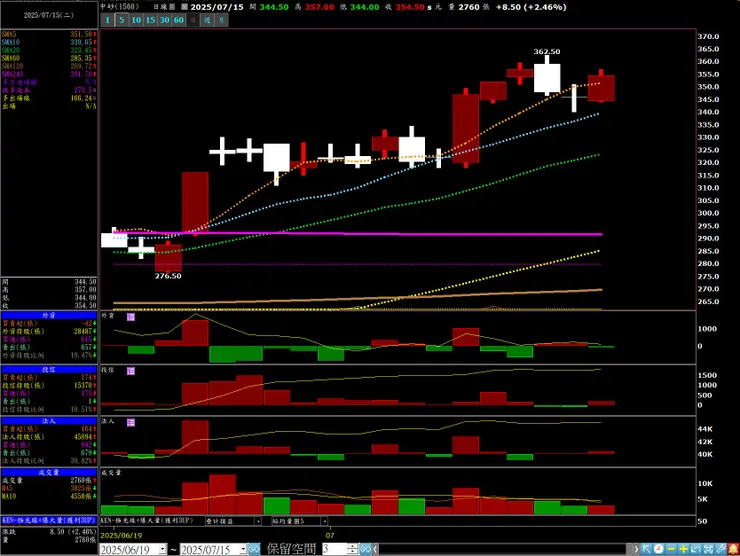Zoom in with the yellow plus icon
This screenshot has width=740, height=556.
click(683, 549)
